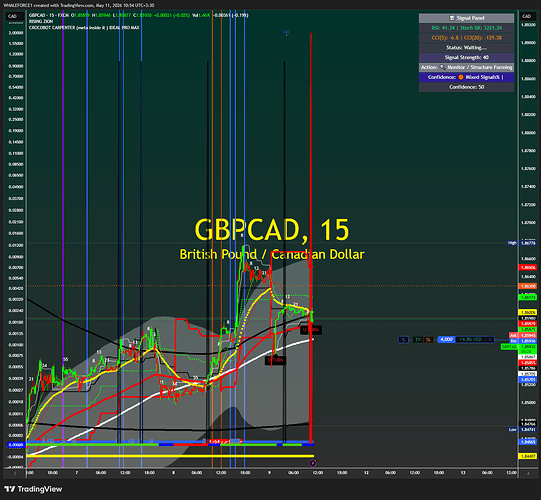The height and width of the screenshot is (500, 541).
Task: Click the Signal Panel chart icon
Action: pos(452,18)
